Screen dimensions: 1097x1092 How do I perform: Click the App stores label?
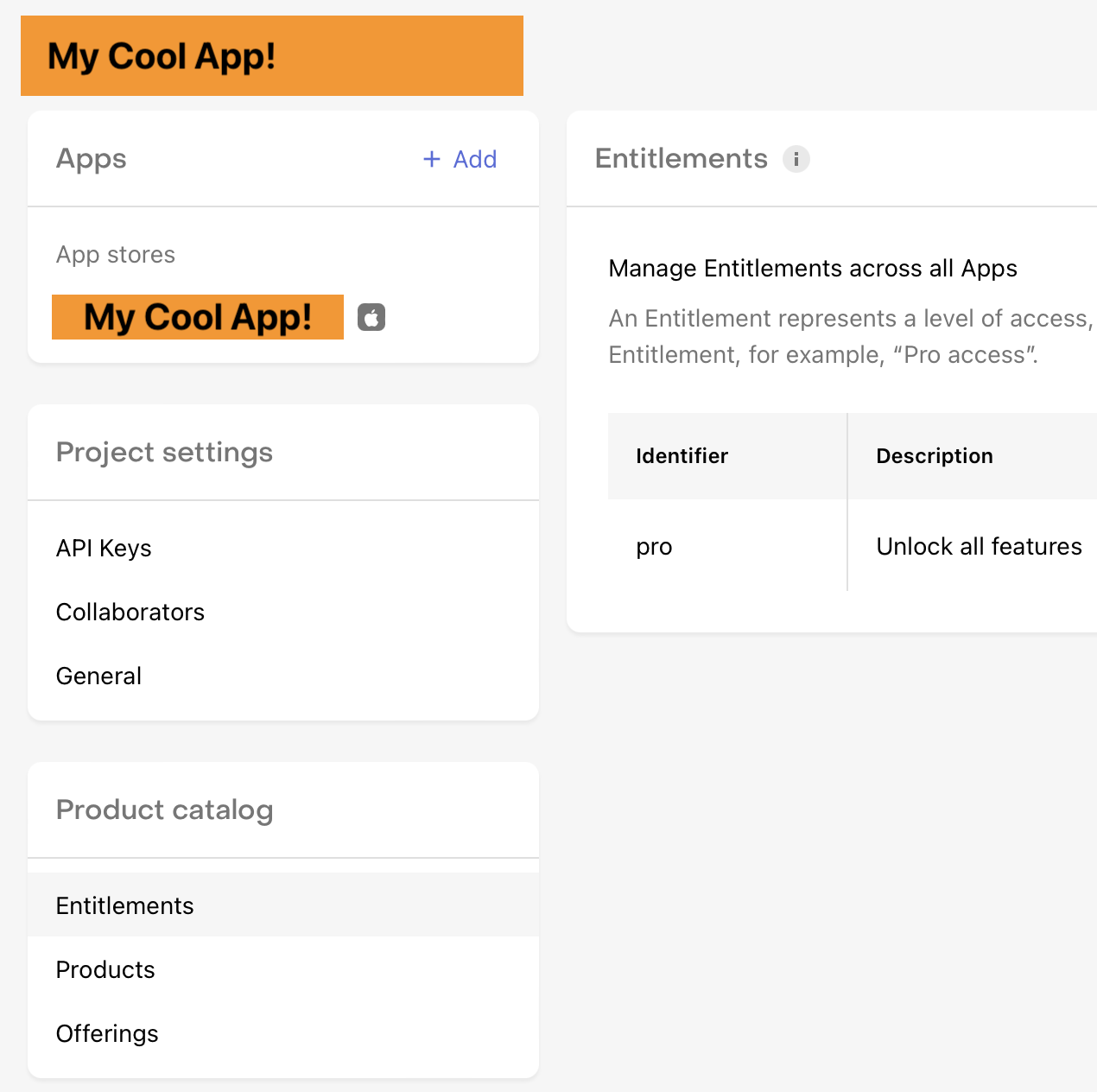(x=116, y=255)
